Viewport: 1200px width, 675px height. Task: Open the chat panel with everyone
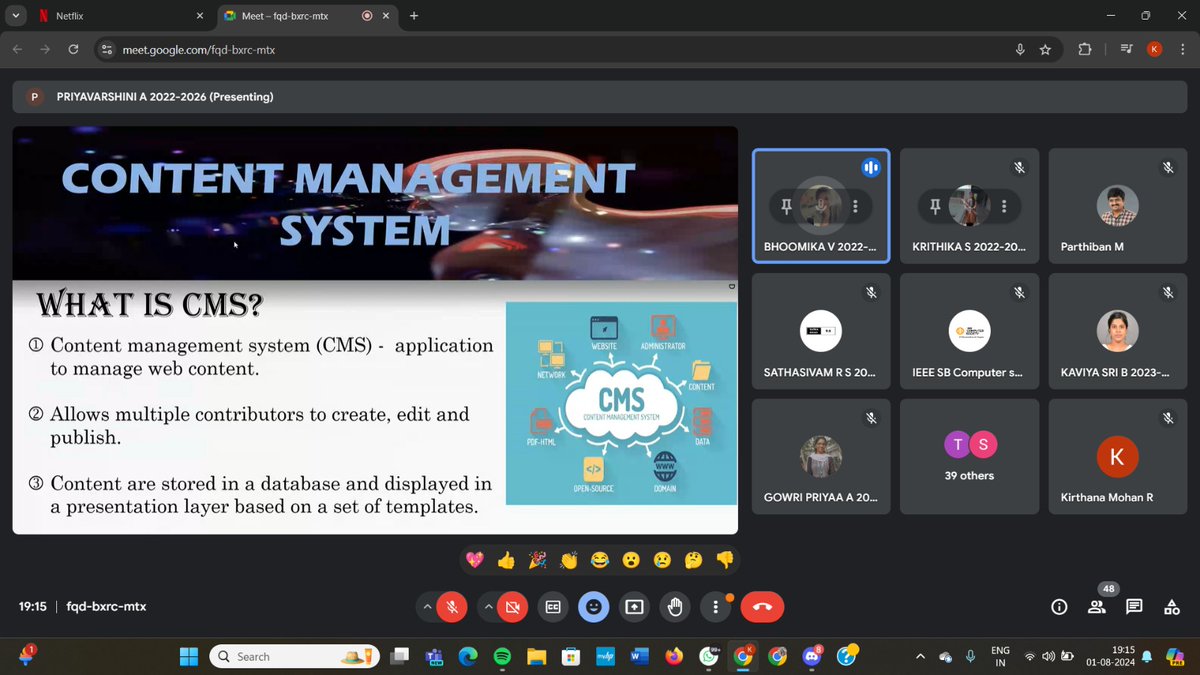(x=1134, y=606)
